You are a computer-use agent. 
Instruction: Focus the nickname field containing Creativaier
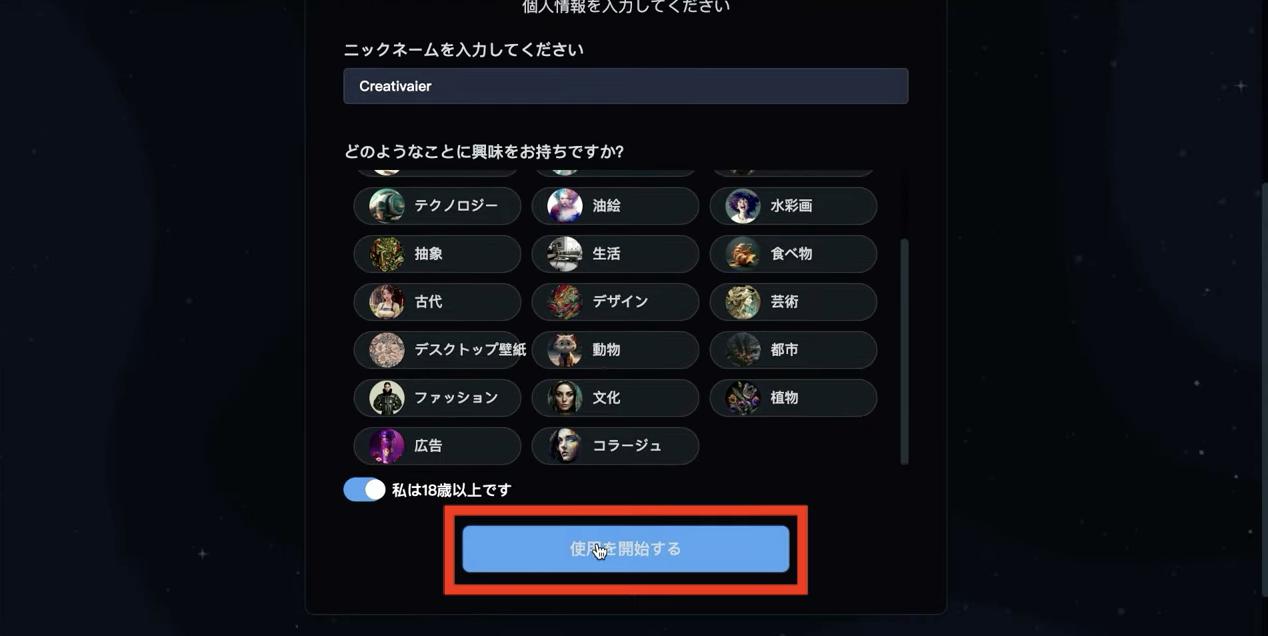click(626, 86)
